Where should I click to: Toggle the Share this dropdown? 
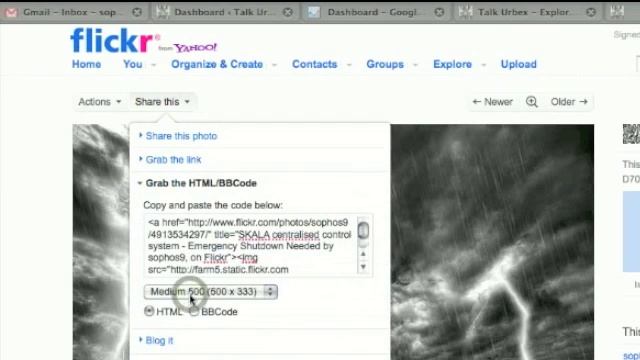(162, 102)
